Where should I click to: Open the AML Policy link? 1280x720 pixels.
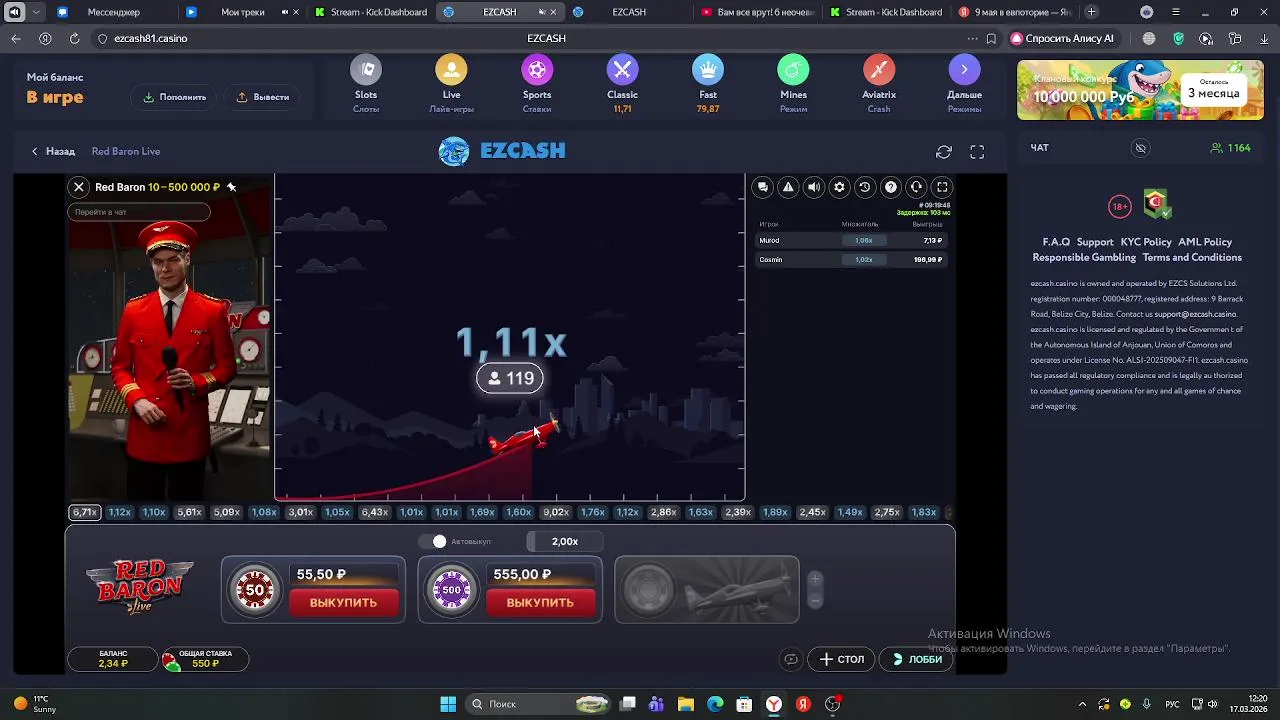[1205, 242]
